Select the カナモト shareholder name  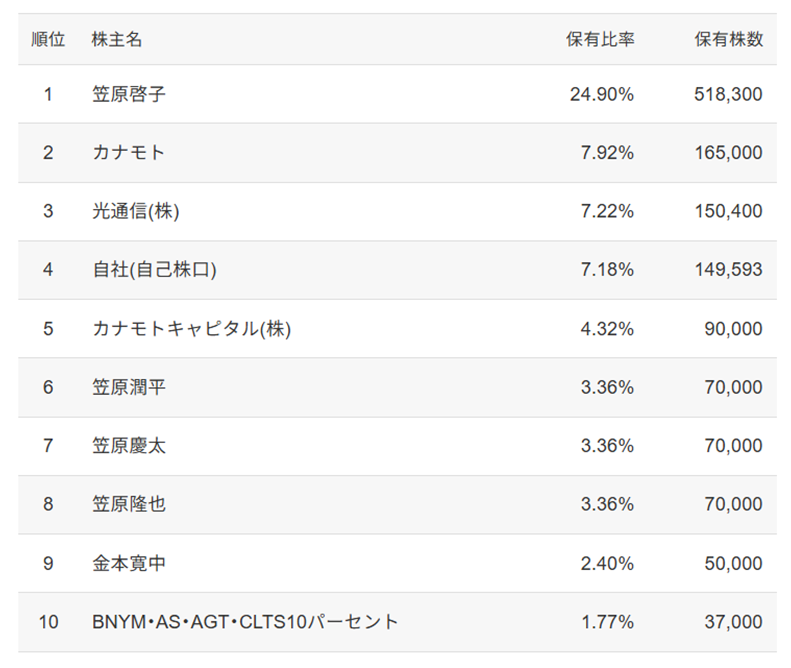coord(128,153)
